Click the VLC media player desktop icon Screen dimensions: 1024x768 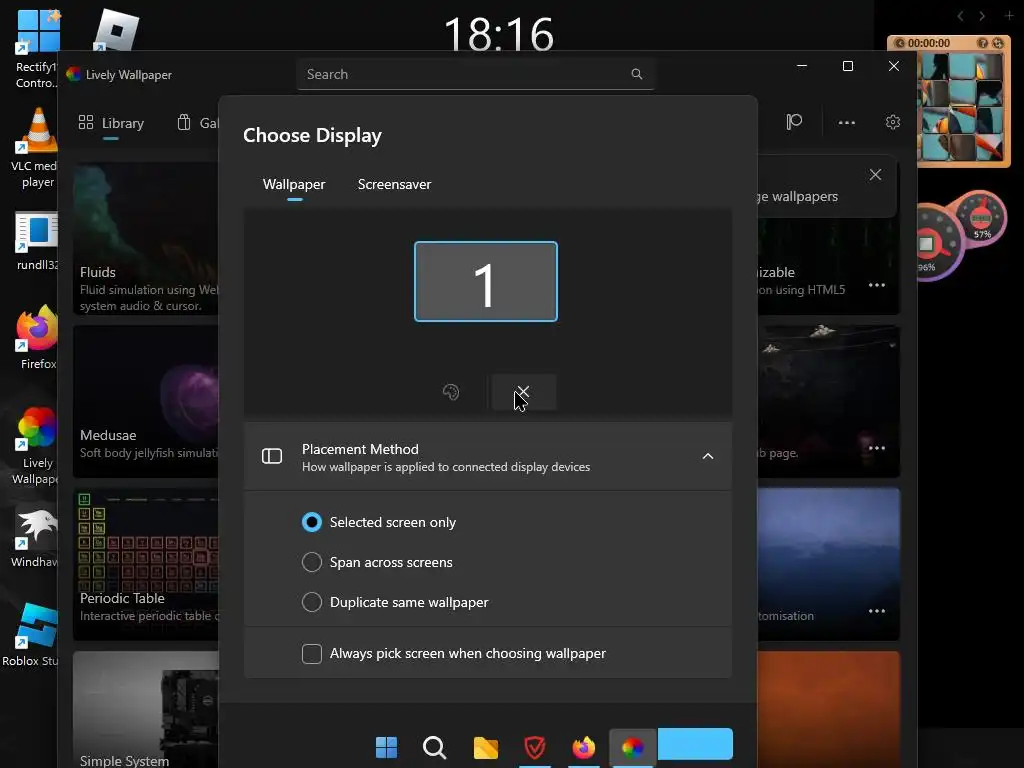[35, 149]
